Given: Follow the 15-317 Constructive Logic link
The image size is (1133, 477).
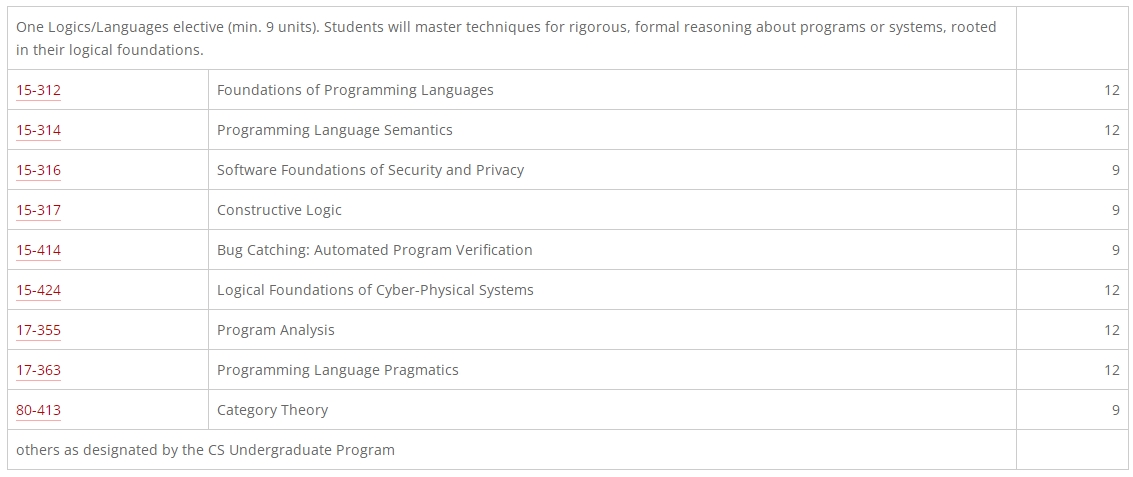Looking at the screenshot, I should point(38,210).
